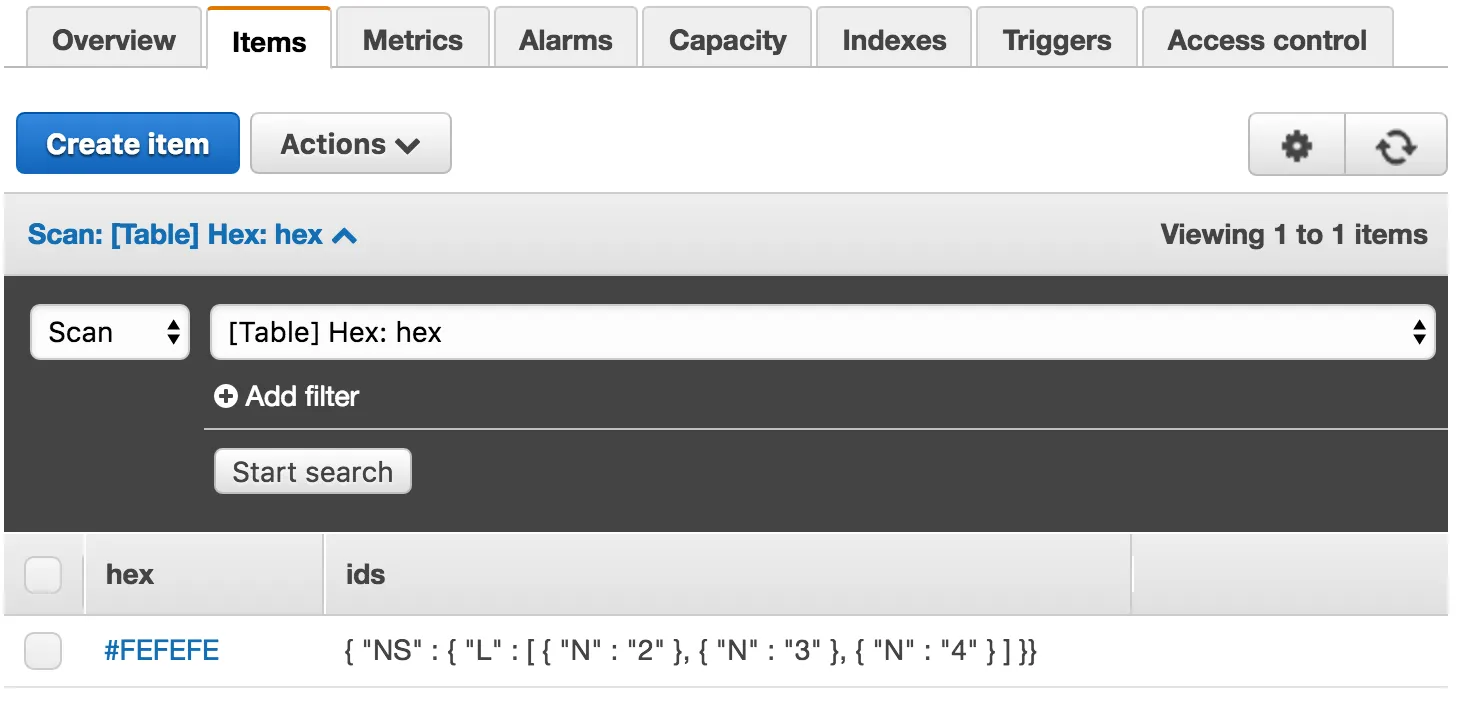View the Triggers tab
Screen dimensions: 1460x720
1056,40
